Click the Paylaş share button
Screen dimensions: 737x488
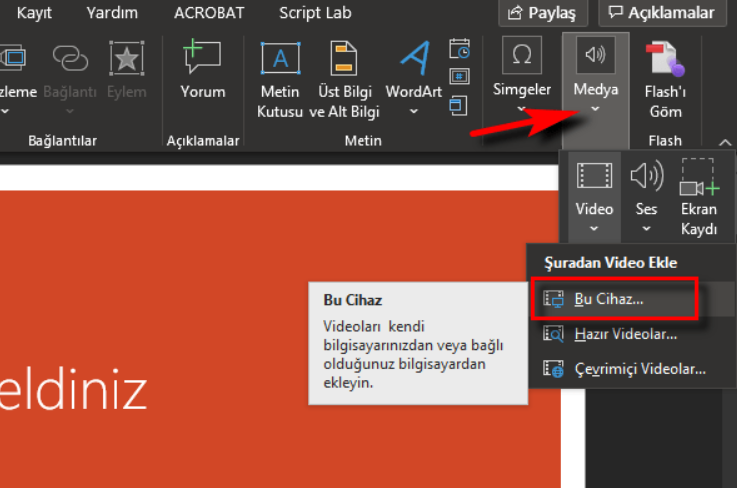(543, 13)
